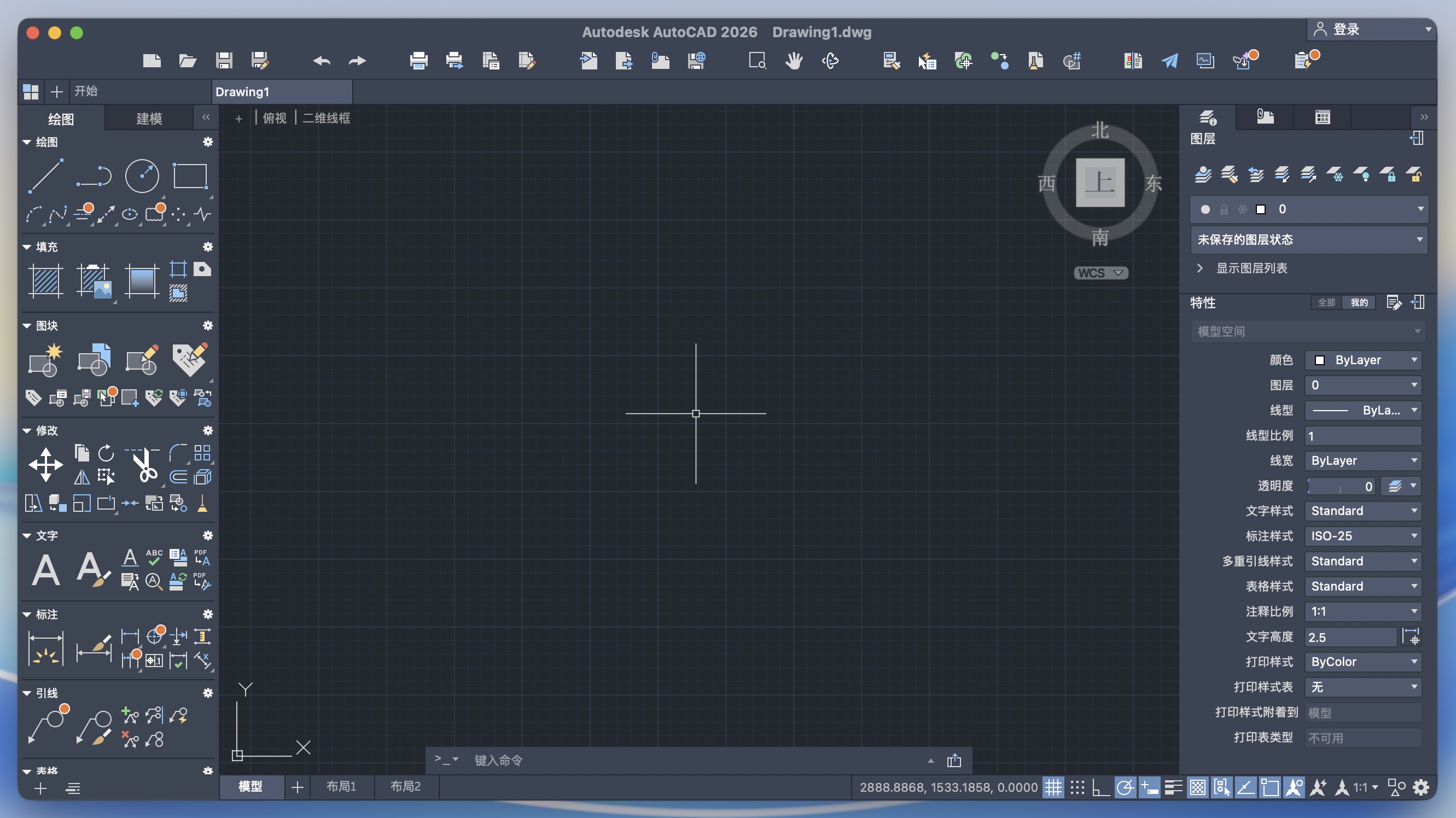Toggle grid display in status bar

click(1053, 787)
